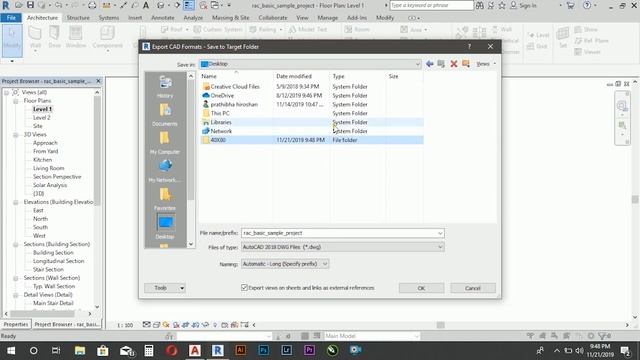Image resolution: width=640 pixels, height=360 pixels.
Task: Switch to the Massing & Site tab
Action: point(230,18)
